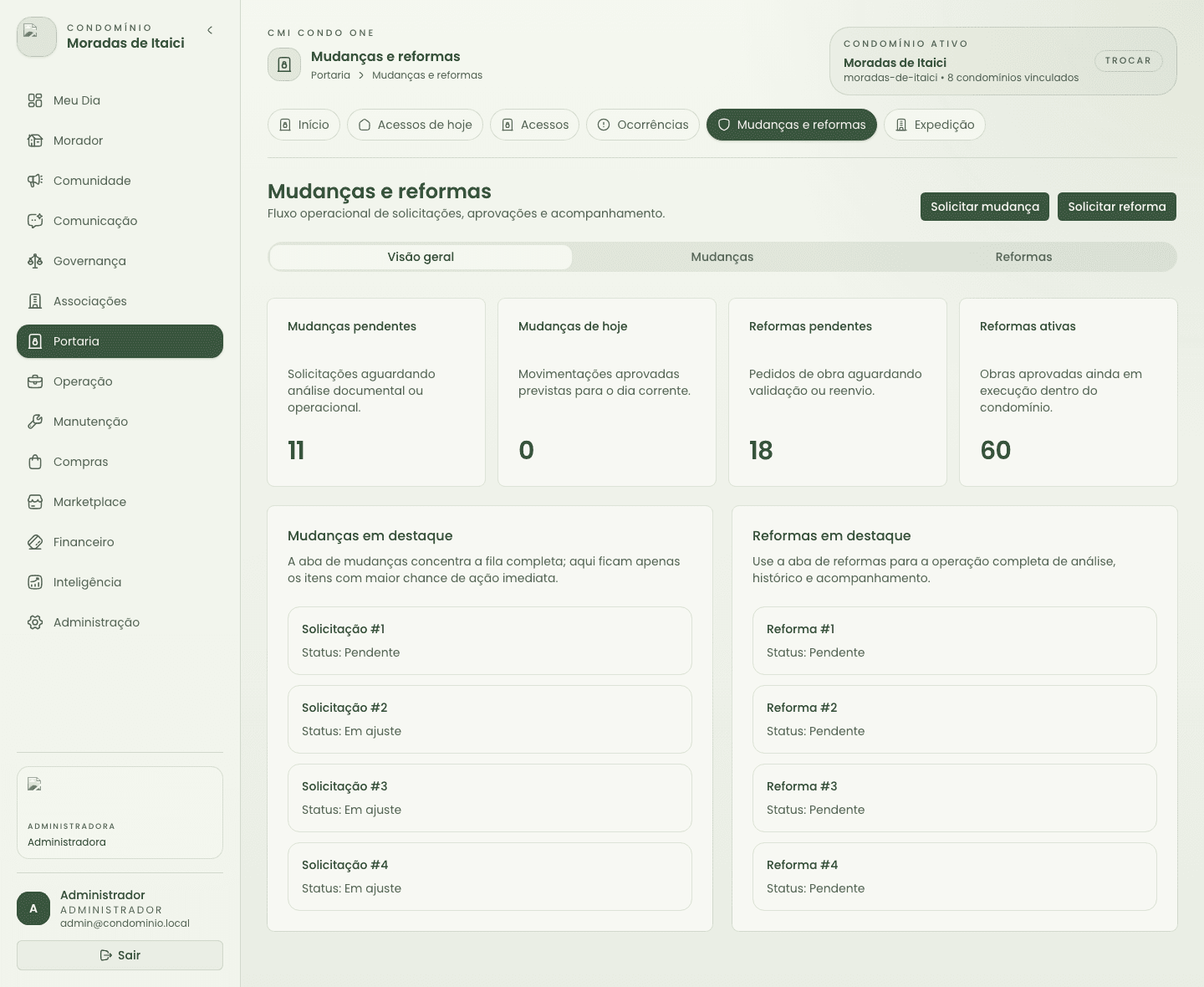Click the Governança scales icon
The width and height of the screenshot is (1204, 987).
tap(35, 261)
